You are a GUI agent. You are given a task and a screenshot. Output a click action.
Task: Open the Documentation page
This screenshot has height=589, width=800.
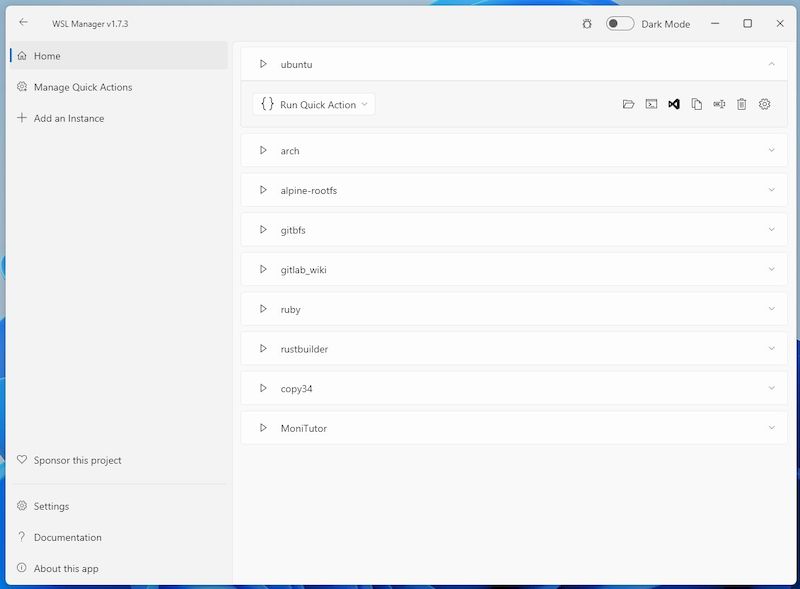click(68, 537)
